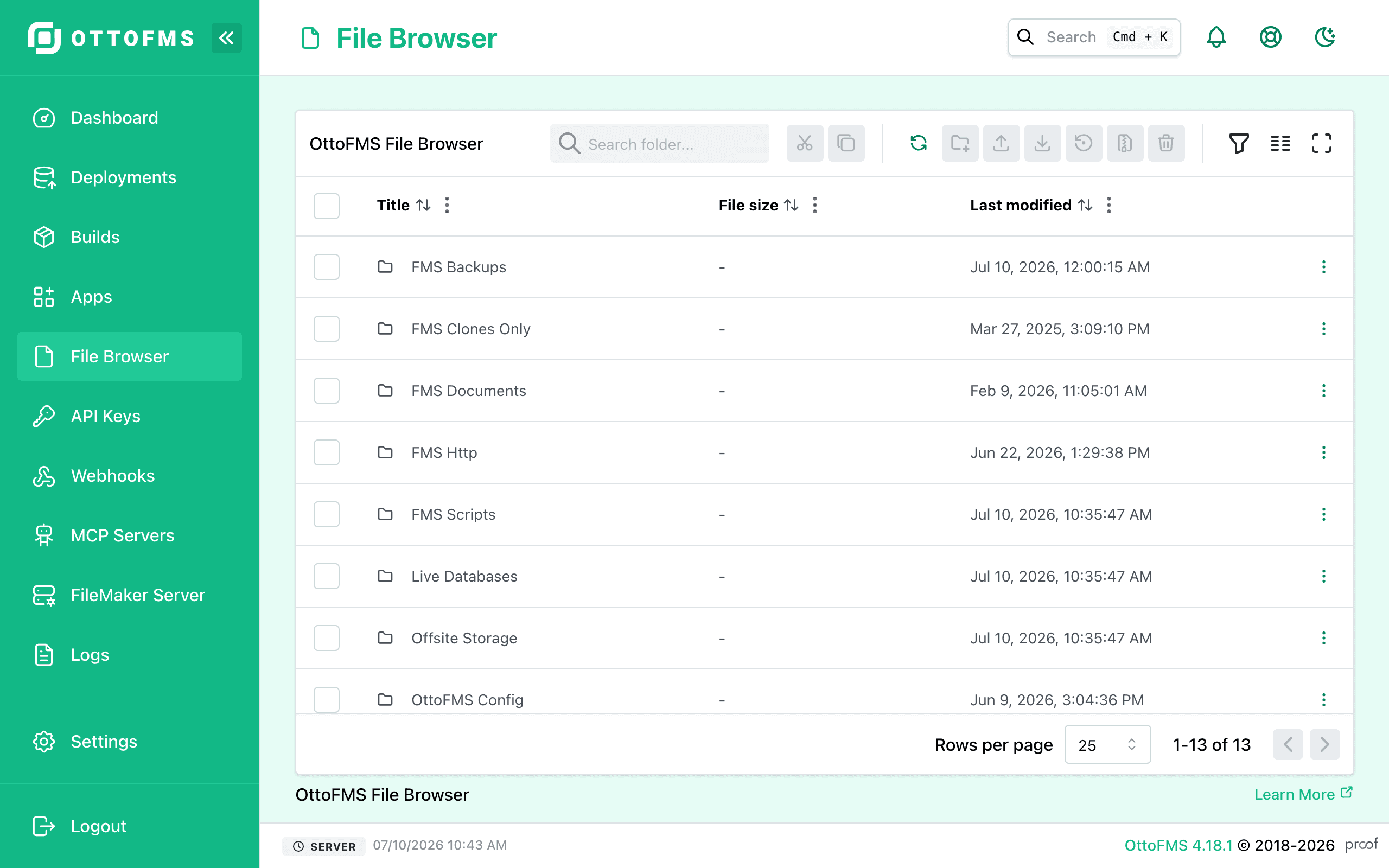Screen dimensions: 1389x868
Task: Check the FMS Clones Only row checkbox
Action: [x=327, y=329]
